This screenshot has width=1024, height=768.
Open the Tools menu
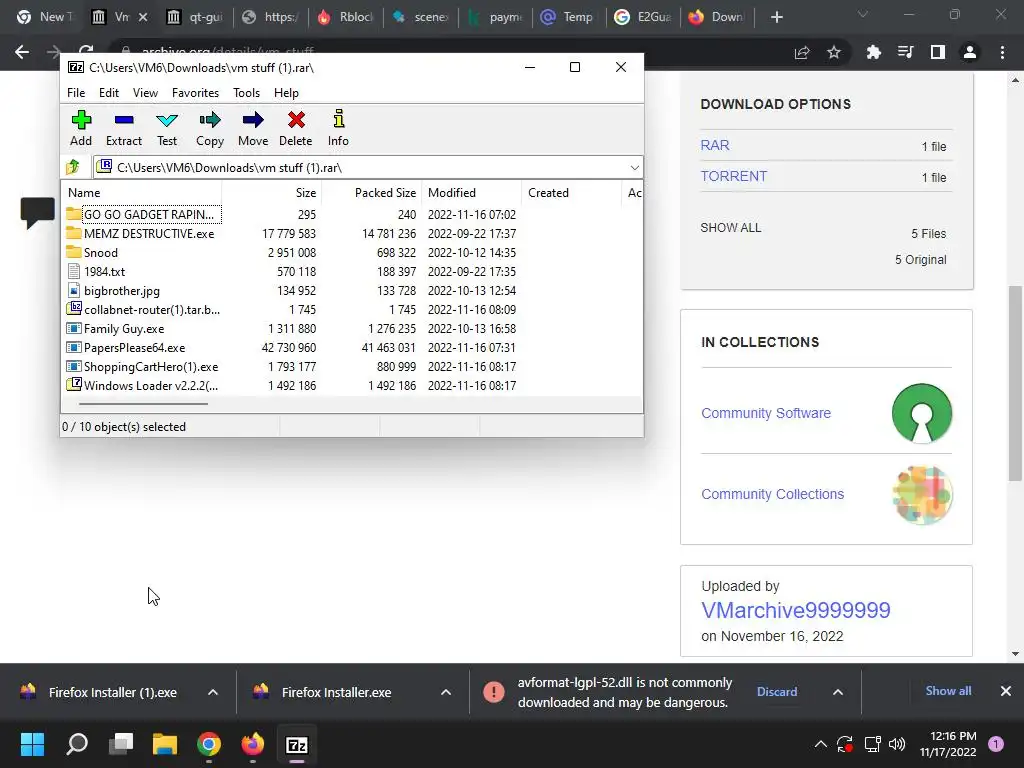point(246,93)
